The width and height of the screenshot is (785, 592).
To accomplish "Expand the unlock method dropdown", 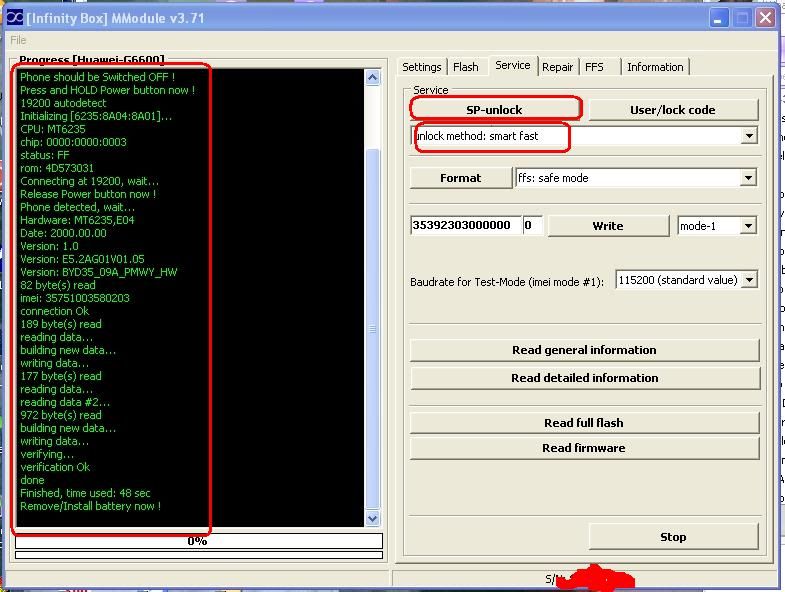I will [748, 136].
